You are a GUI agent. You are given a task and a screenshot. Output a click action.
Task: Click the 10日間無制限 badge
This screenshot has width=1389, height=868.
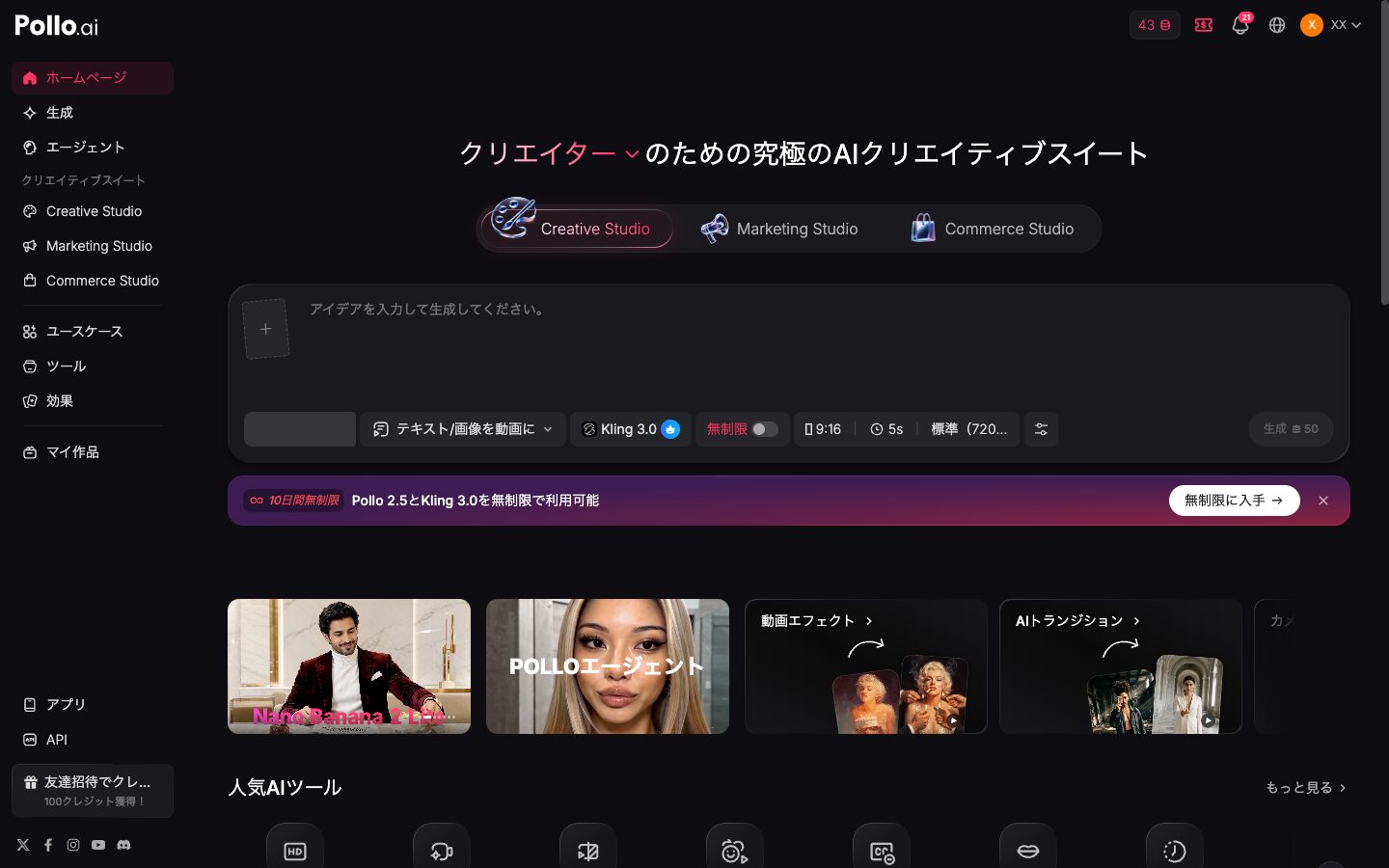[x=294, y=501]
